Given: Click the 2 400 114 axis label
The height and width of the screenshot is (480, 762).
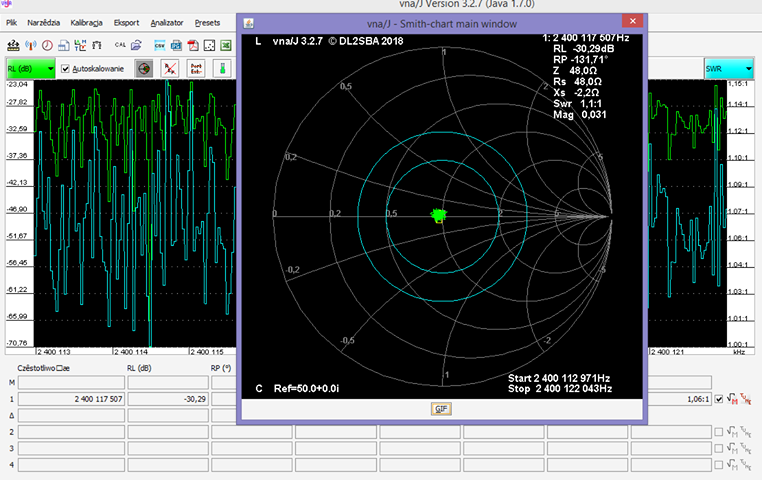Looking at the screenshot, I should (131, 352).
